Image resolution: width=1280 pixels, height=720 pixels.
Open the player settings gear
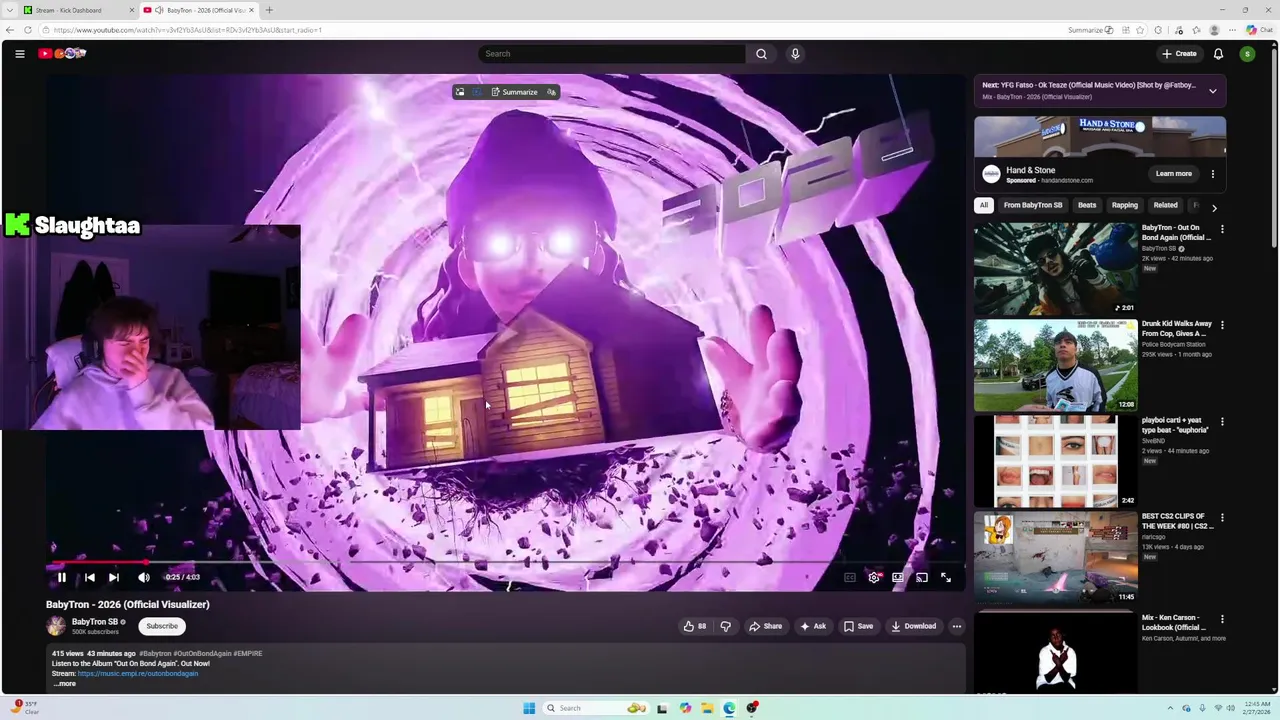coord(874,577)
